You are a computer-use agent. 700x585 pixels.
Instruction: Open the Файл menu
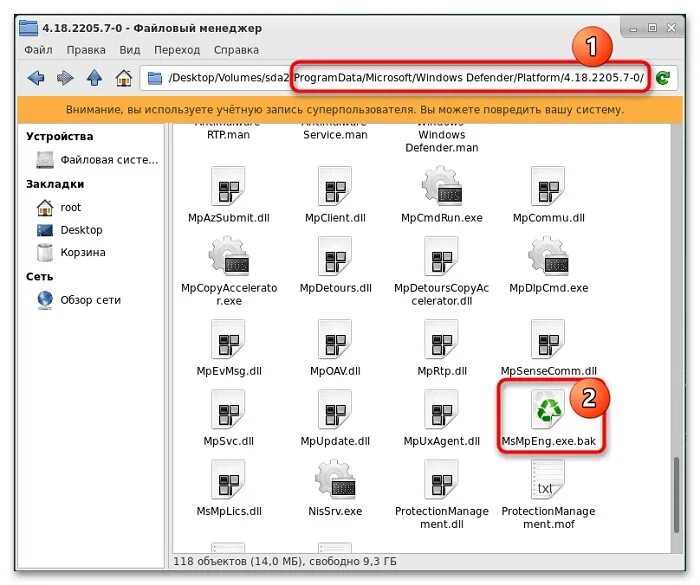pyautogui.click(x=38, y=50)
